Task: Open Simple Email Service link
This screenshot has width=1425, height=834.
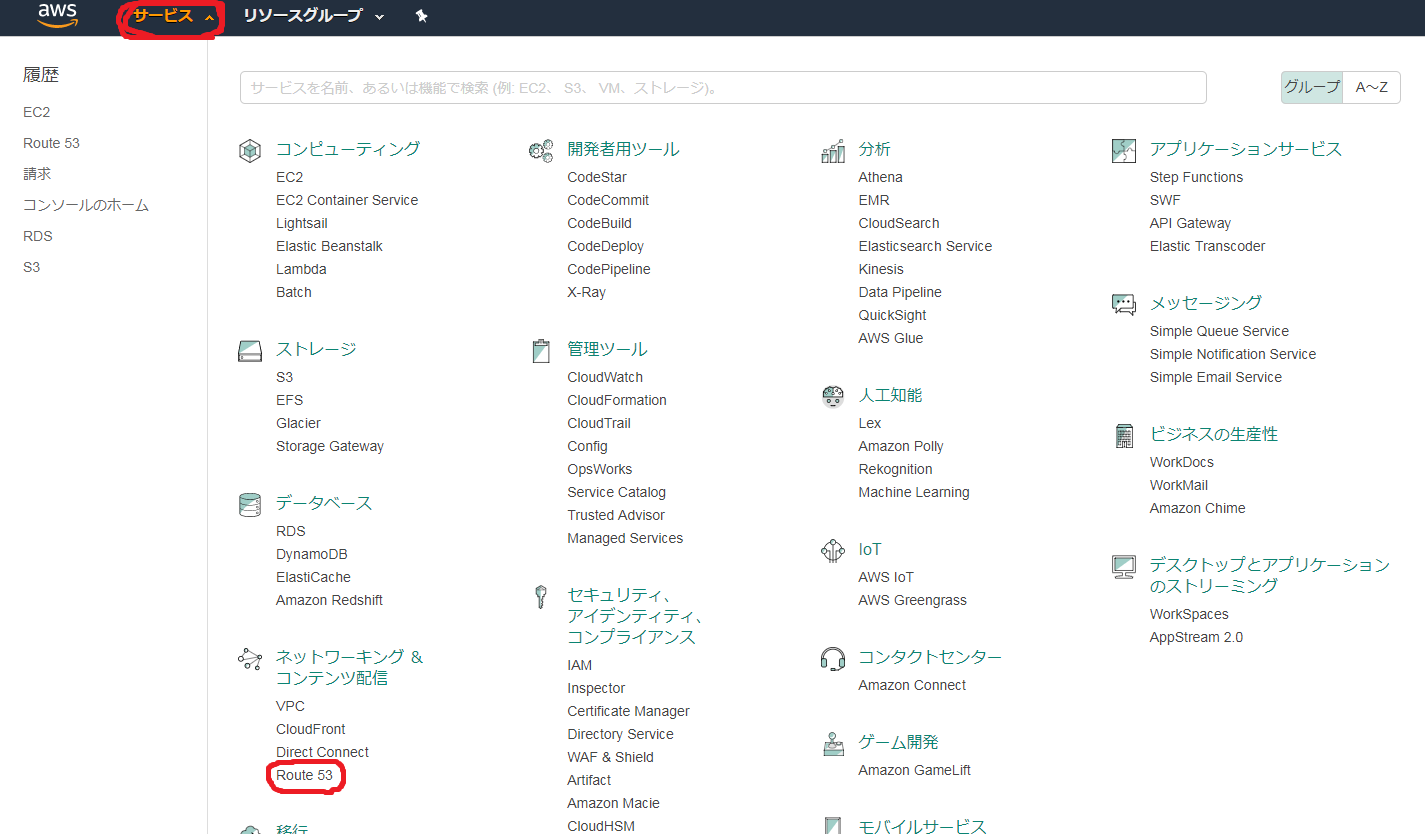Action: coord(1215,377)
